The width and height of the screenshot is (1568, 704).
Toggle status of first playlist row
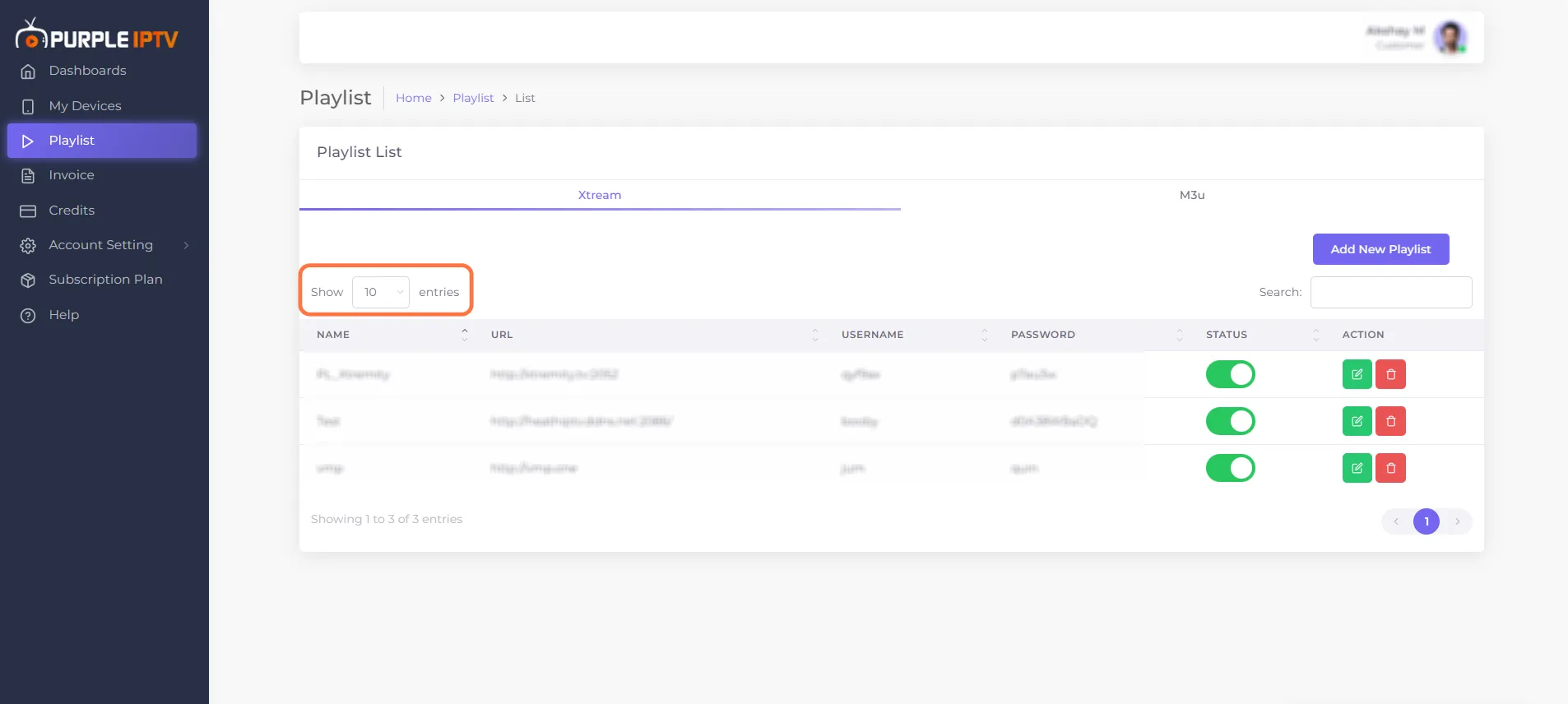(x=1231, y=374)
